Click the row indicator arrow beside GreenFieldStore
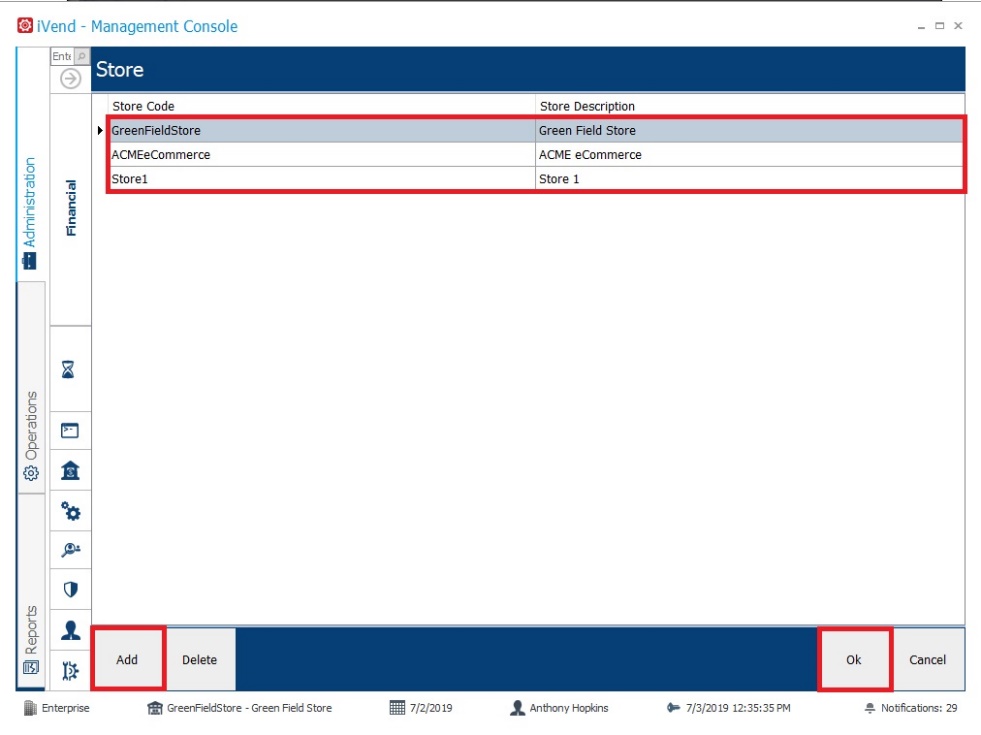Screen dimensions: 981x735 coord(100,130)
